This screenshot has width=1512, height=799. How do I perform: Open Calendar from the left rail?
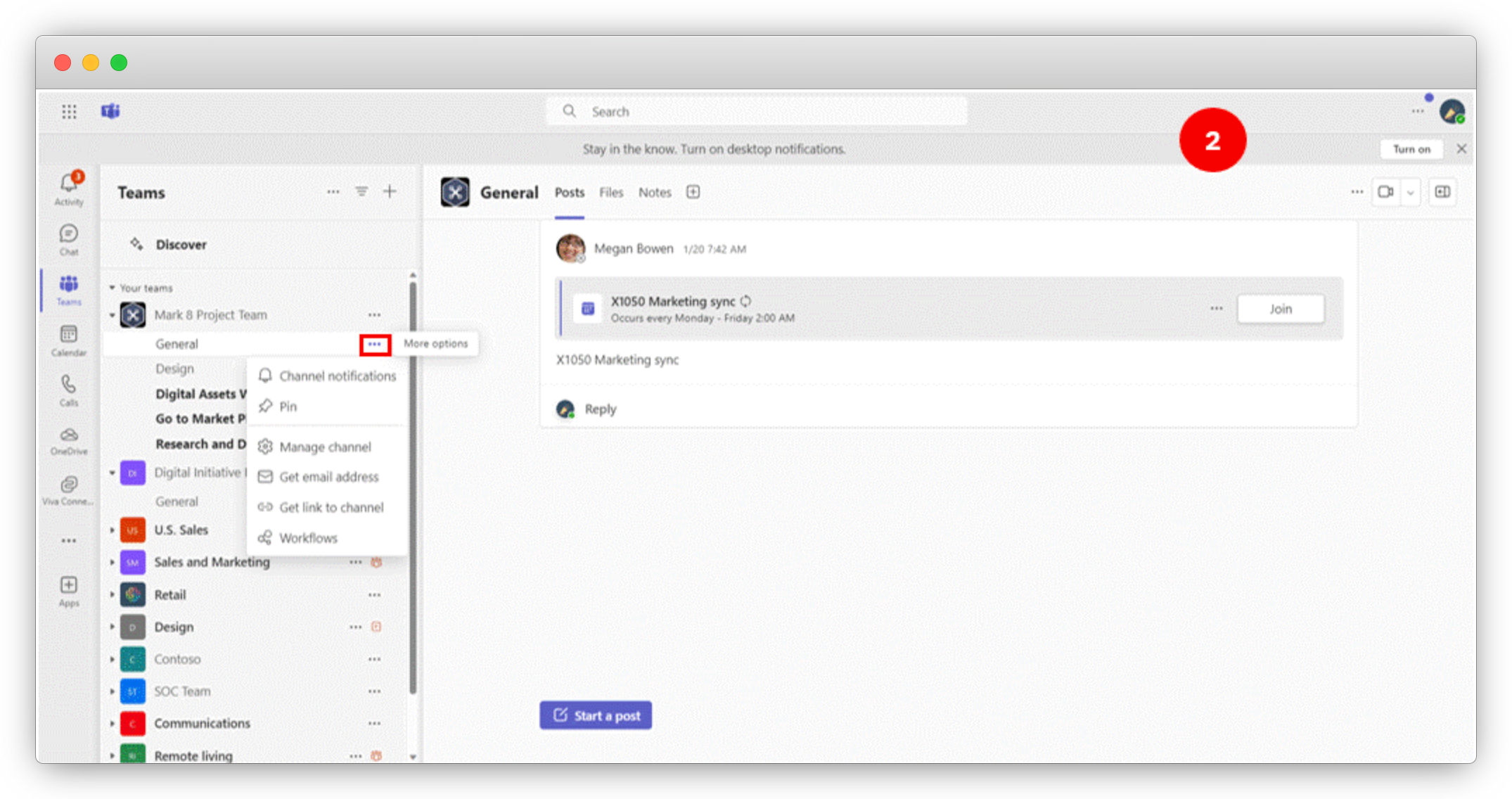coord(68,335)
